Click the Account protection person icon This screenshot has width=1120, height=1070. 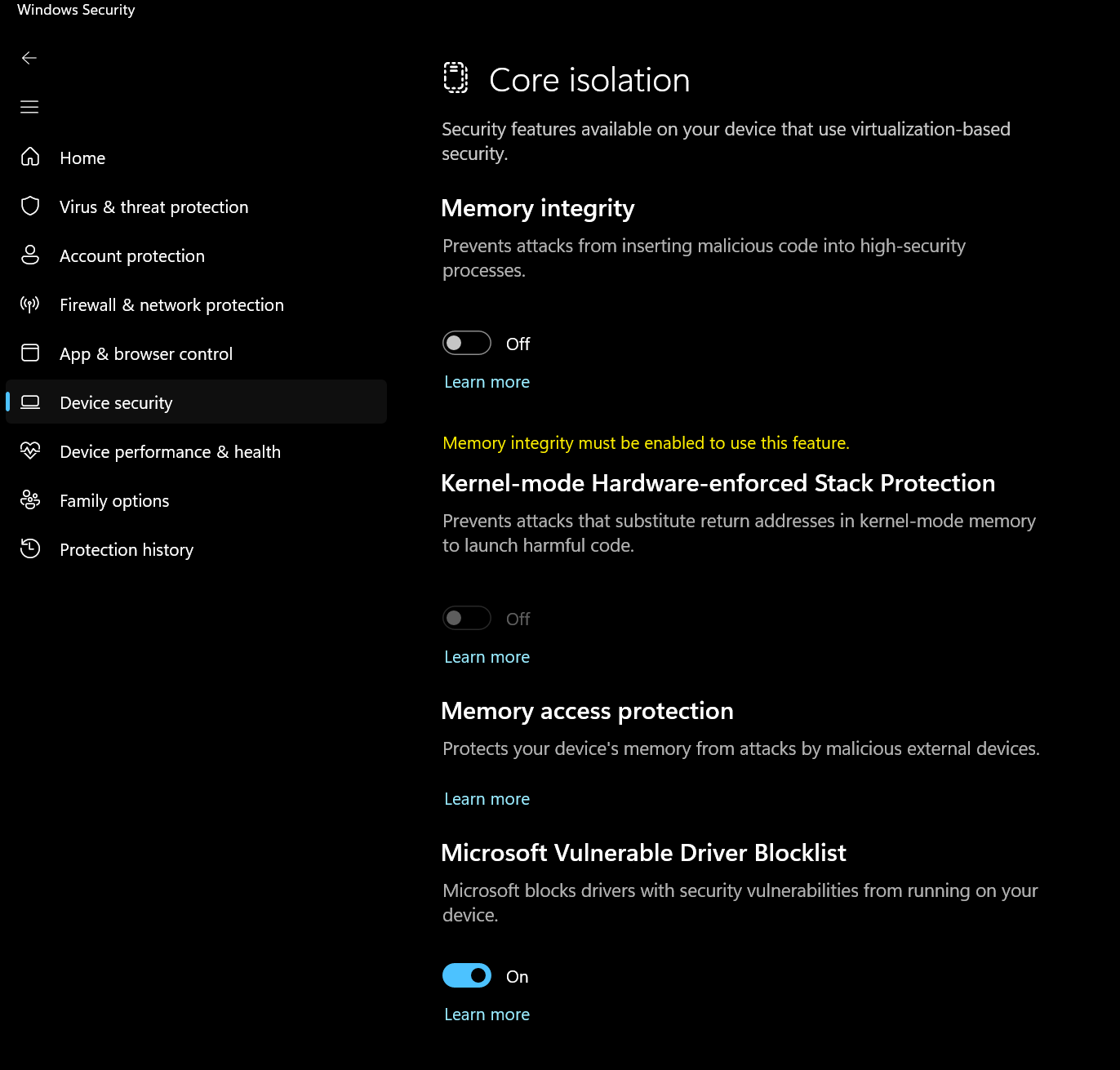point(30,255)
